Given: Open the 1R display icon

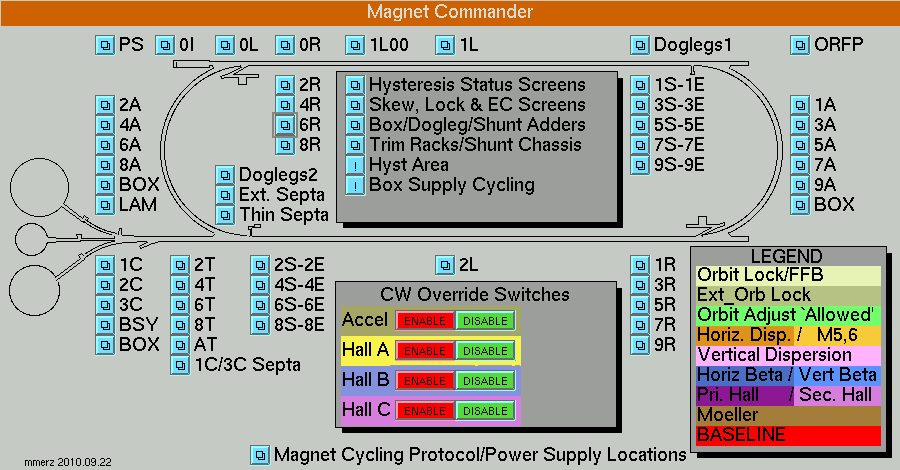Looking at the screenshot, I should pyautogui.click(x=640, y=265).
